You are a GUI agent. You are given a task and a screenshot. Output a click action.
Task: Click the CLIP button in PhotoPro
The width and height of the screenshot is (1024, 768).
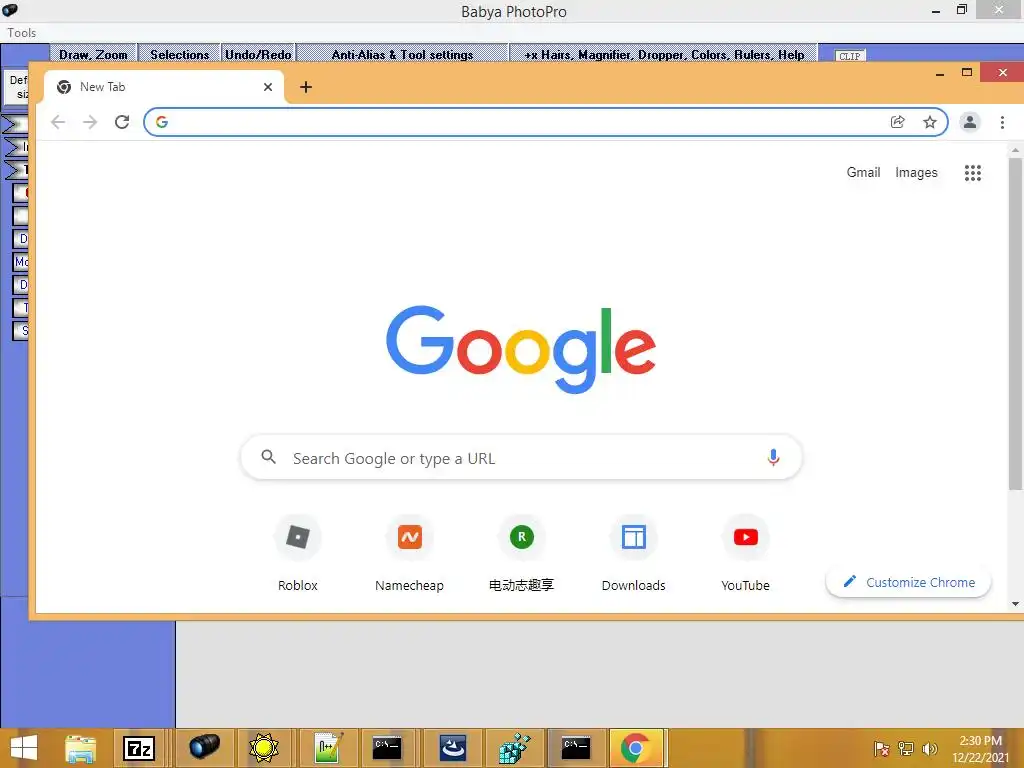click(x=850, y=56)
